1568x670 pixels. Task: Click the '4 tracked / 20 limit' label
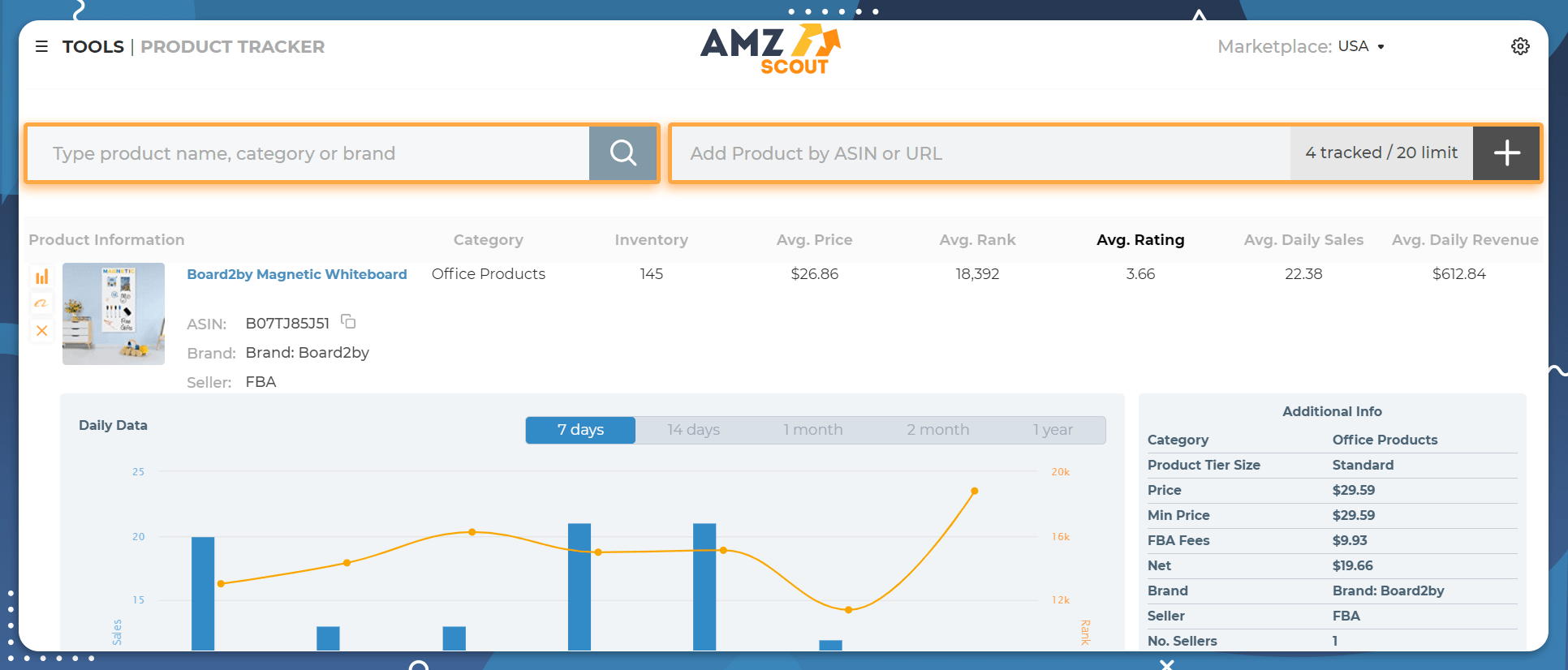point(1381,152)
